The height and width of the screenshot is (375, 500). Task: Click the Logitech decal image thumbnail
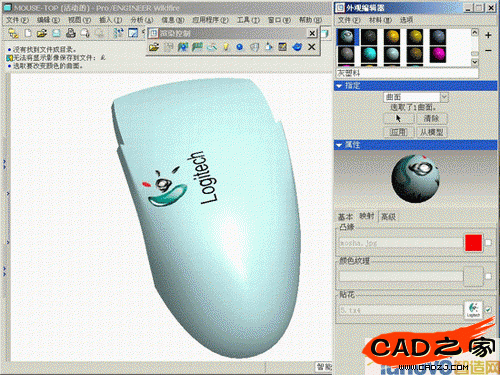(x=473, y=310)
